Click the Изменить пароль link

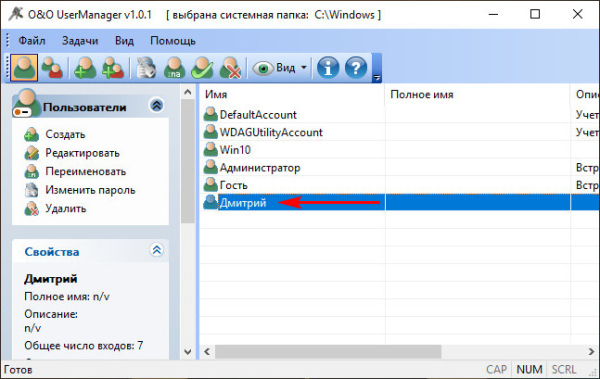tap(90, 190)
